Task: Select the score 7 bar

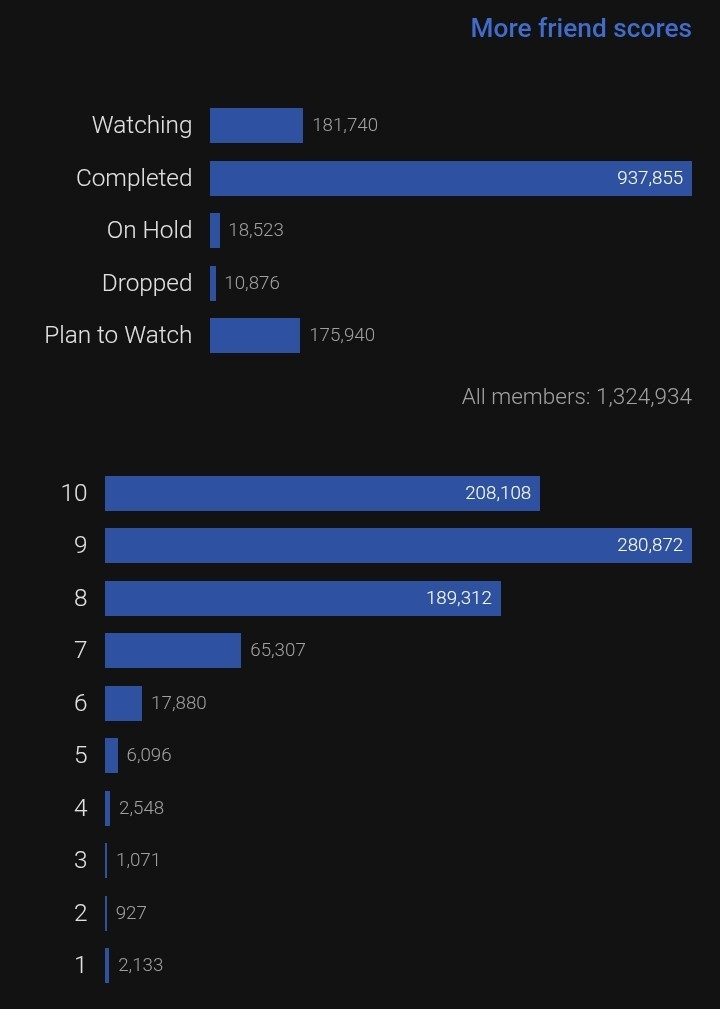Action: click(173, 650)
